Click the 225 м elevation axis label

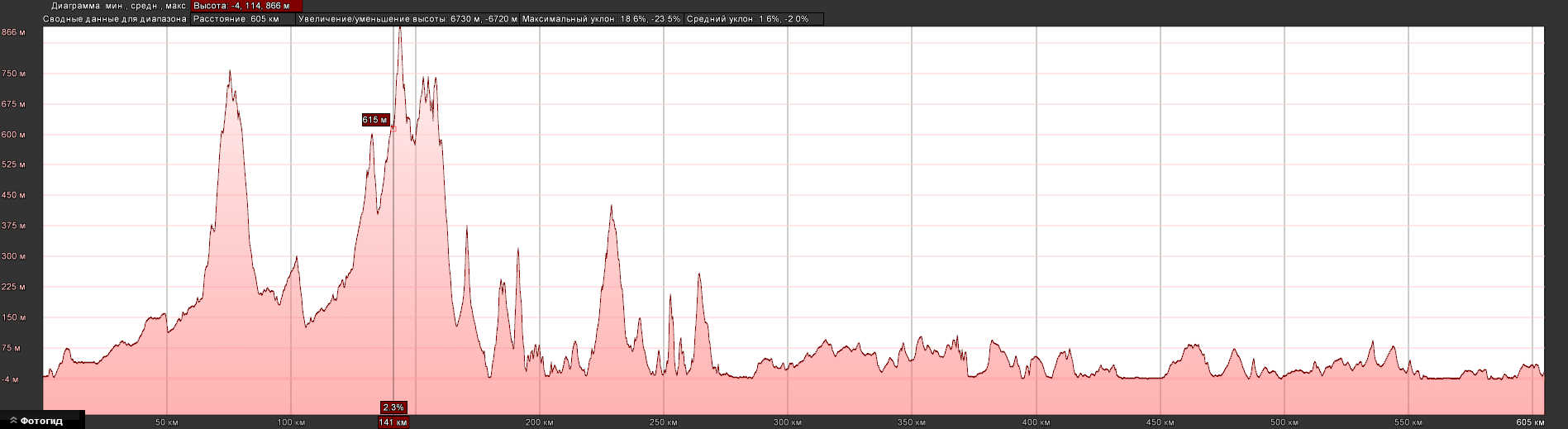[x=13, y=287]
